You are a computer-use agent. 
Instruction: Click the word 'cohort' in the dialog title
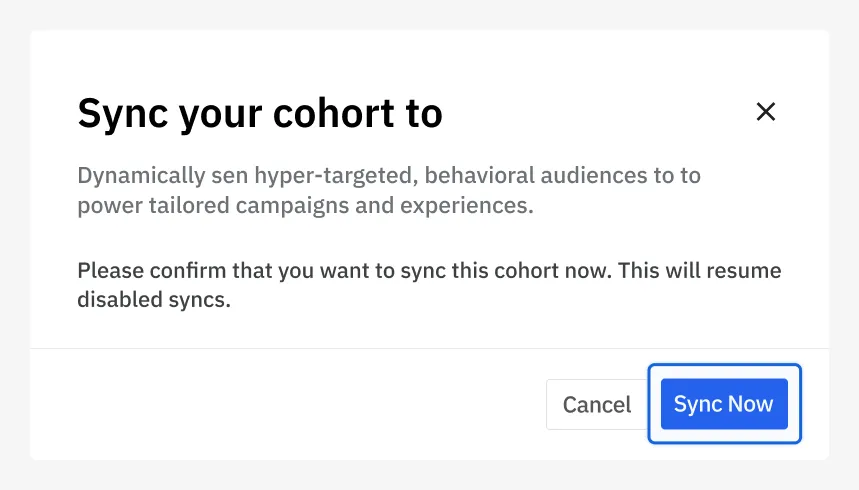334,113
